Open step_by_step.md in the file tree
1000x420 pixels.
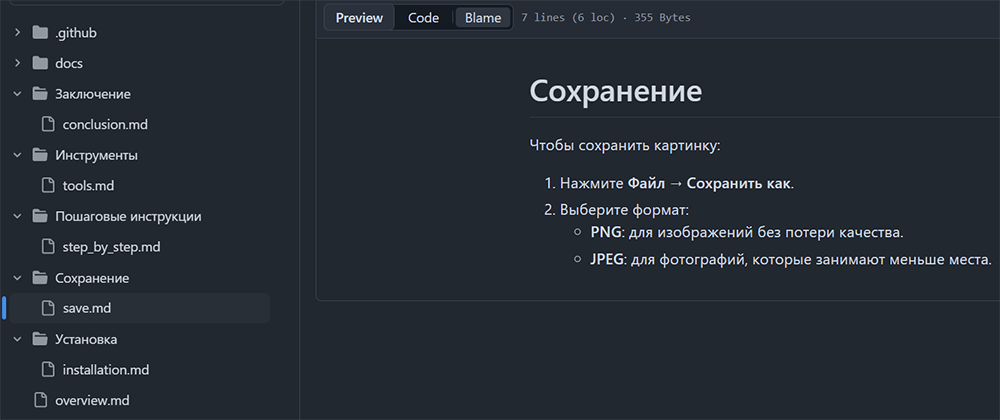point(111,247)
